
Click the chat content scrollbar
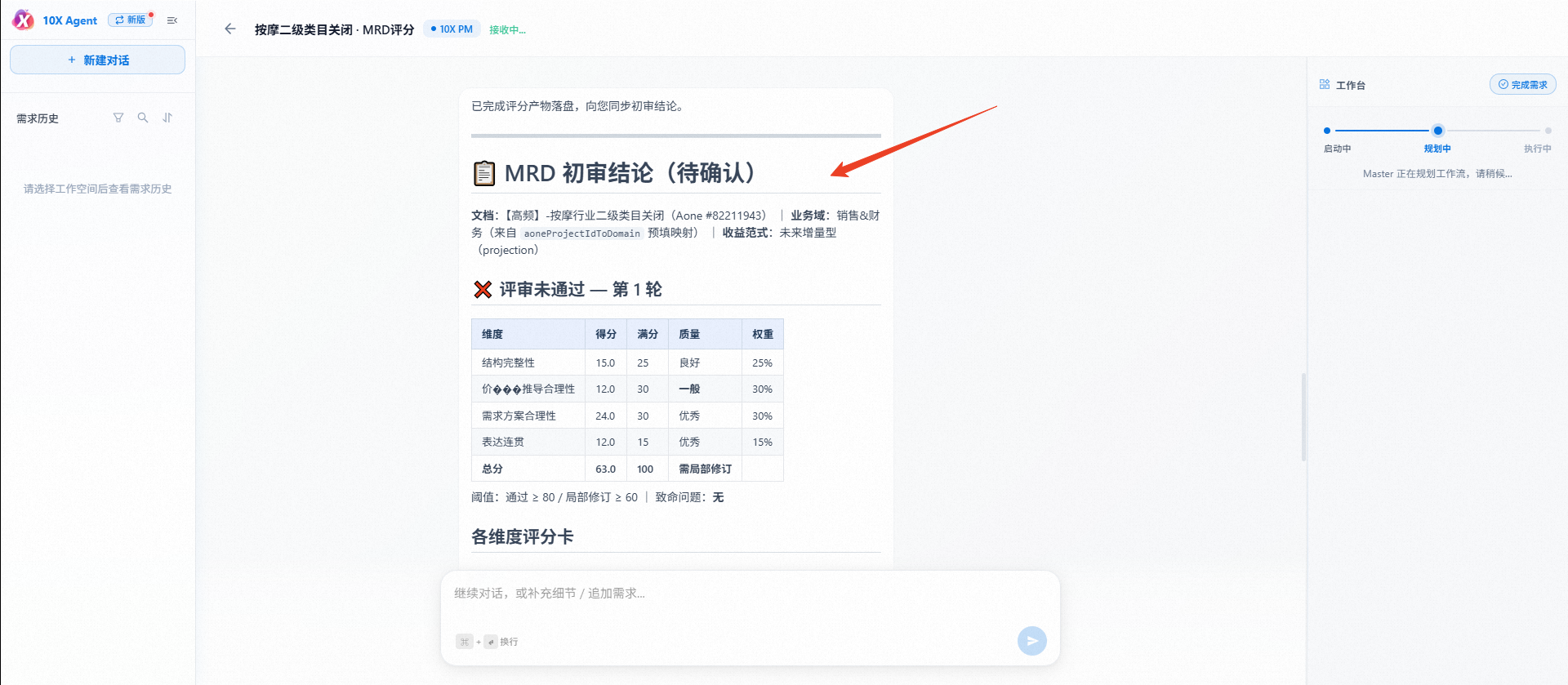(1303, 416)
